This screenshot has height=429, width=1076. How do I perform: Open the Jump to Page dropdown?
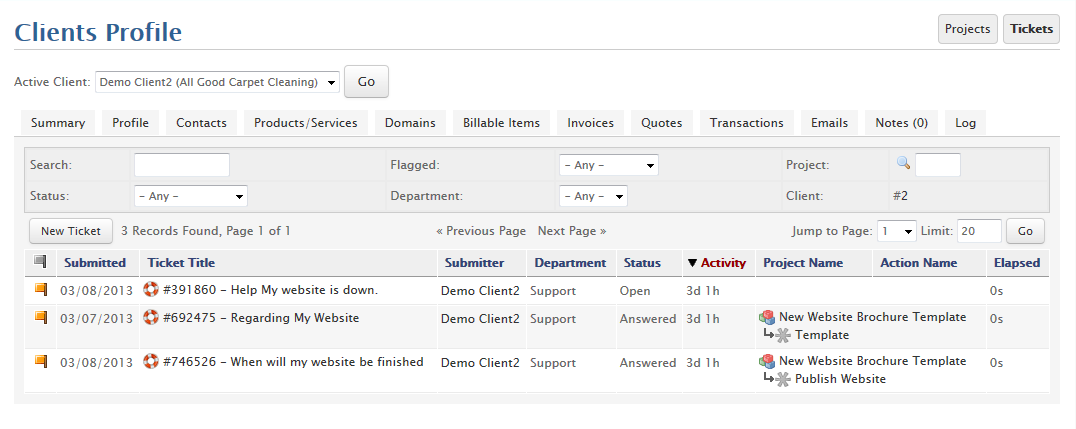click(x=896, y=231)
